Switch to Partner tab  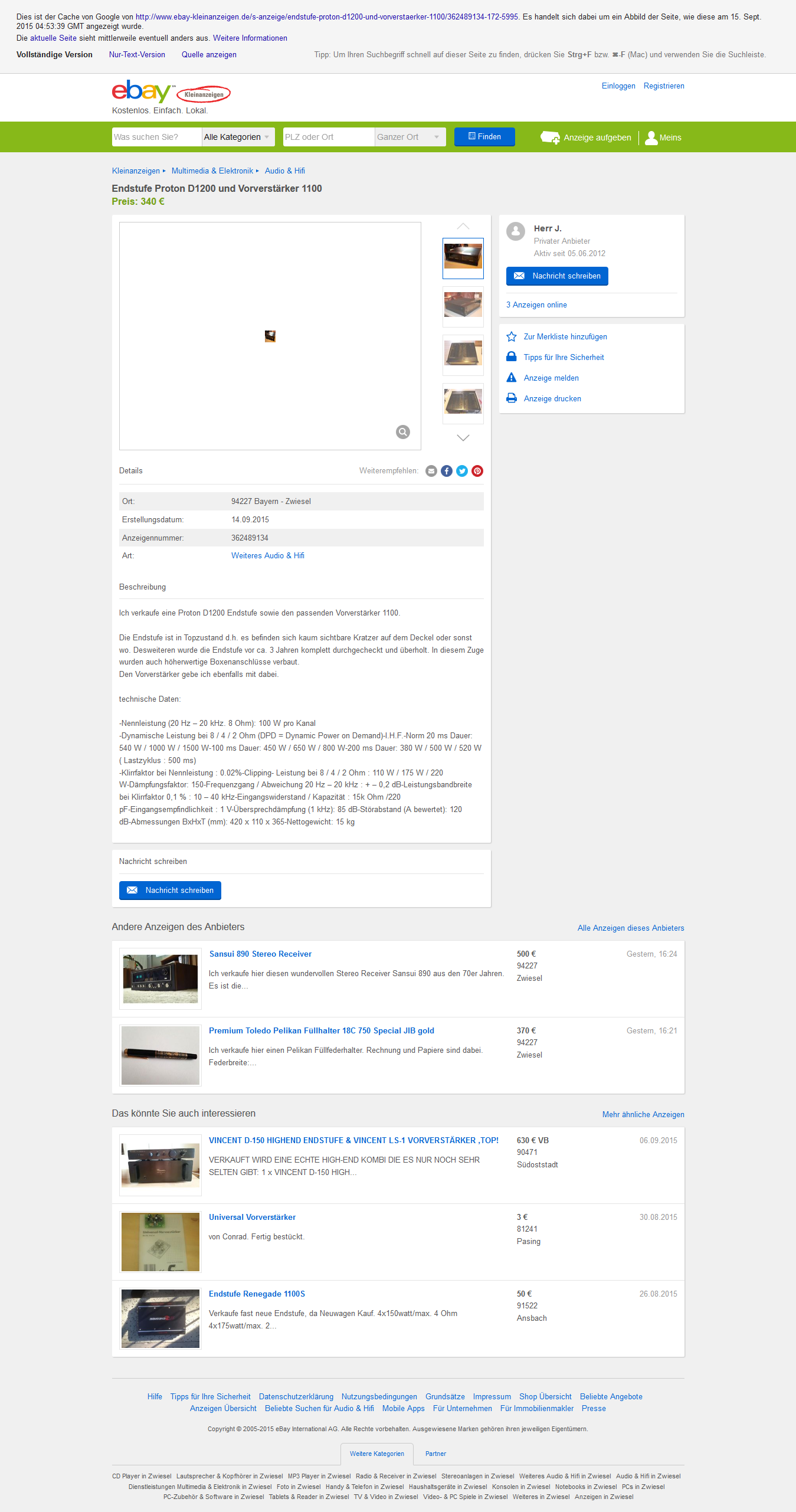click(435, 1454)
